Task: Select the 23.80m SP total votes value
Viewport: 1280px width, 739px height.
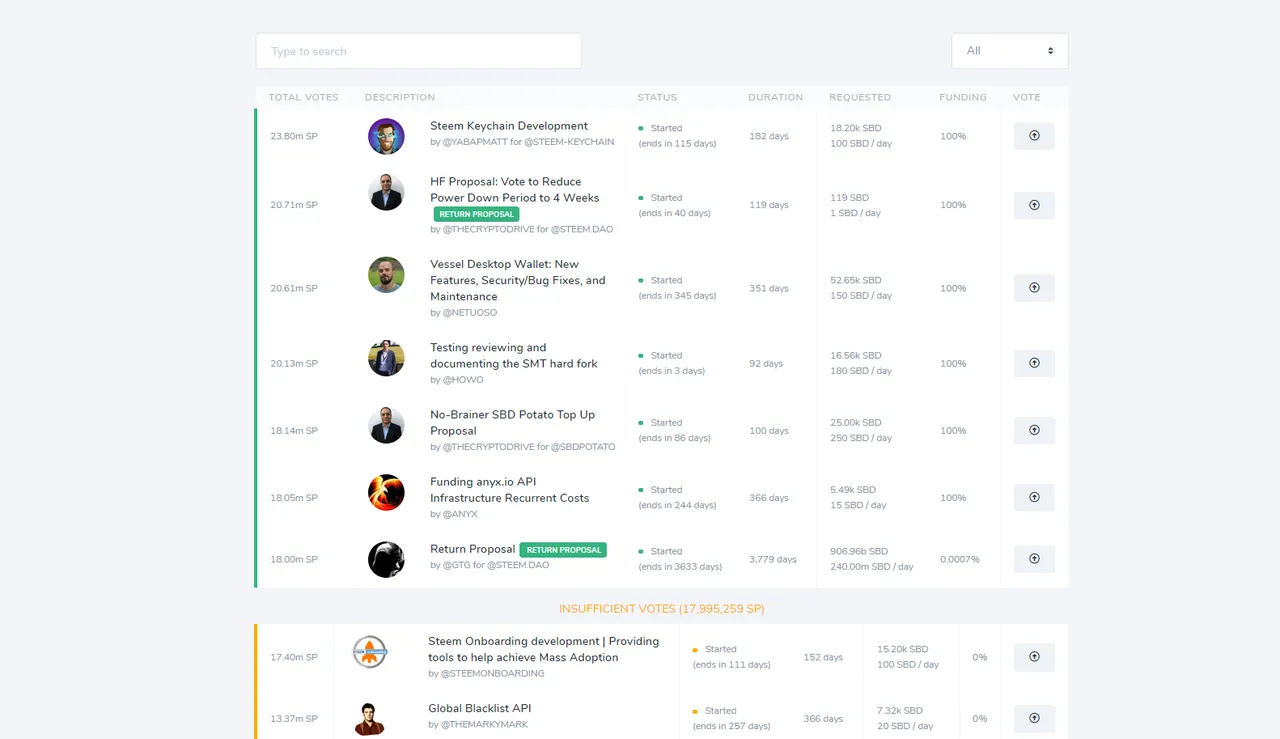Action: 294,136
